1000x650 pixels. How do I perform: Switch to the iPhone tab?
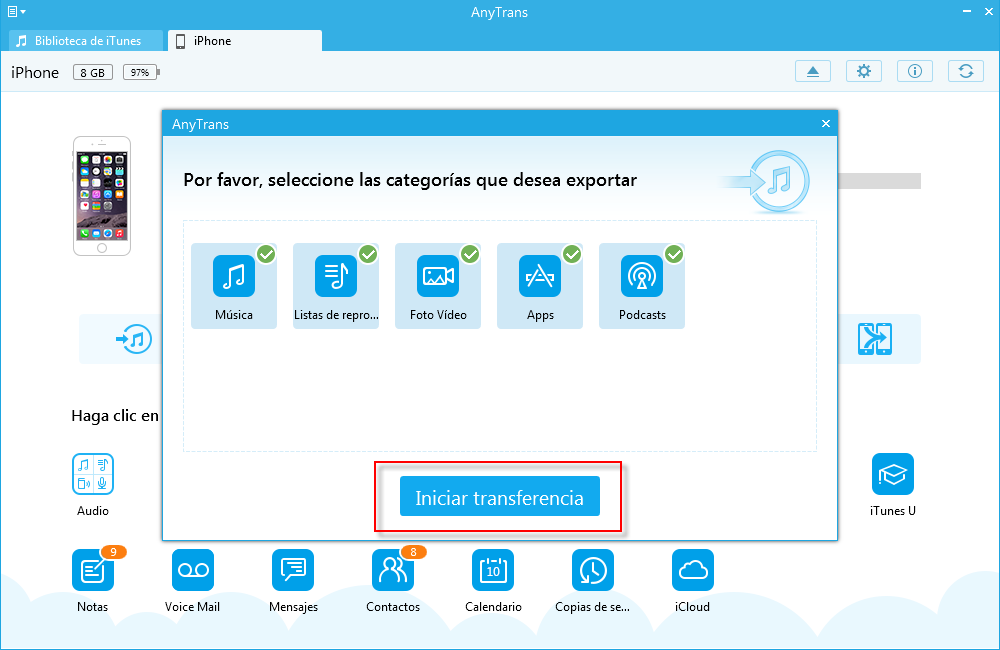click(245, 41)
